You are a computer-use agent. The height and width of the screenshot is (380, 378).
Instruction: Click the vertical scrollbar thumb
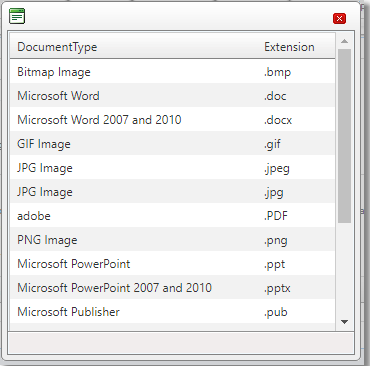point(344,136)
